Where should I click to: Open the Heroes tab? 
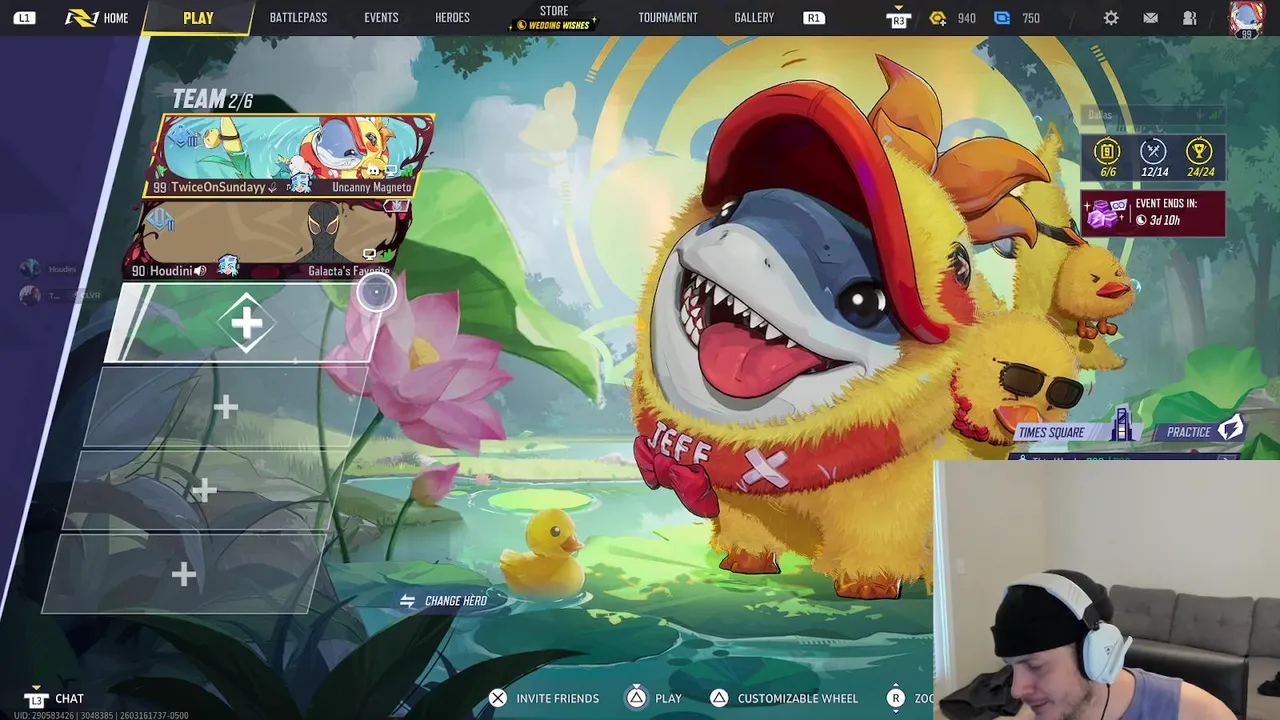point(452,18)
